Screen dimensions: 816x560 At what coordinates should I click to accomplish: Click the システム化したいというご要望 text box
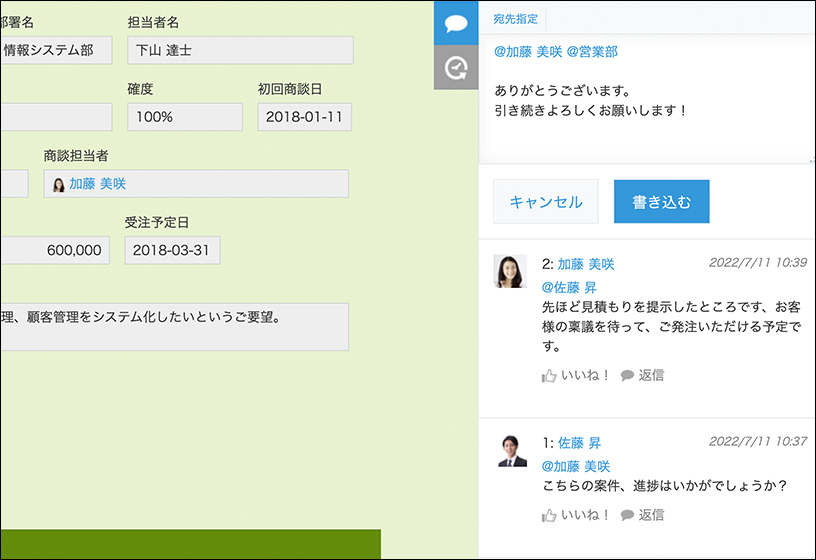click(x=174, y=327)
